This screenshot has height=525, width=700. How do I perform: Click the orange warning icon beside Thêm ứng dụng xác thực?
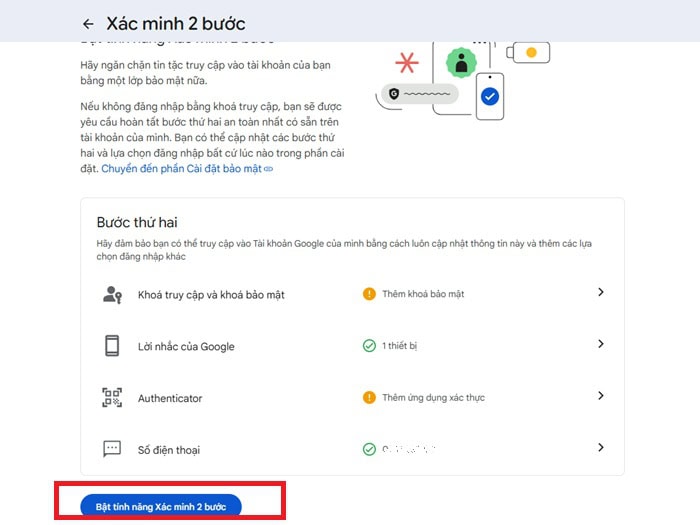pyautogui.click(x=369, y=398)
